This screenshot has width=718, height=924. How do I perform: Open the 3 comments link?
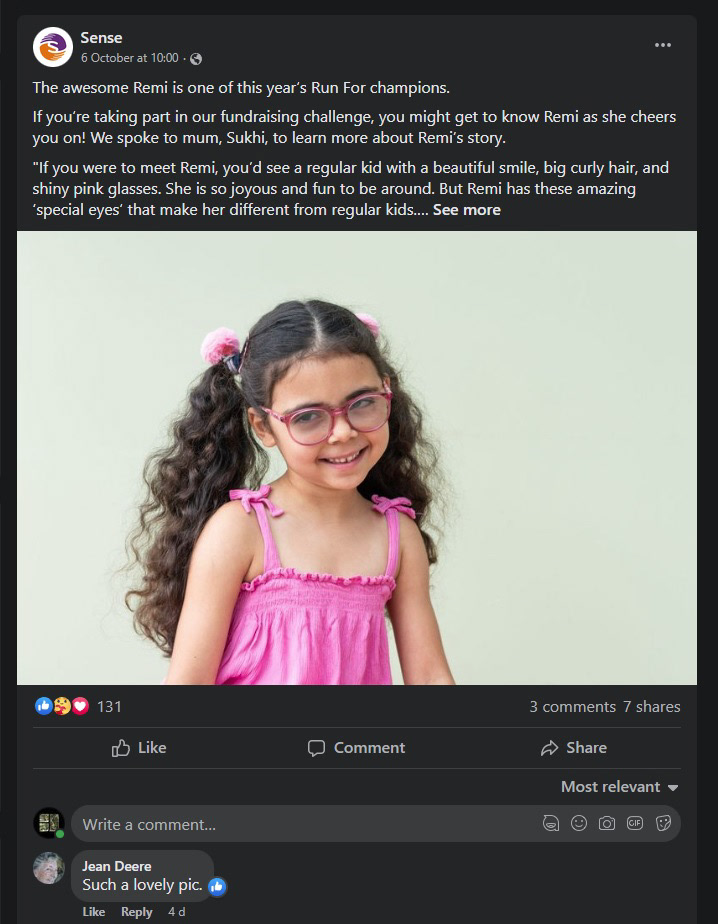click(x=572, y=707)
